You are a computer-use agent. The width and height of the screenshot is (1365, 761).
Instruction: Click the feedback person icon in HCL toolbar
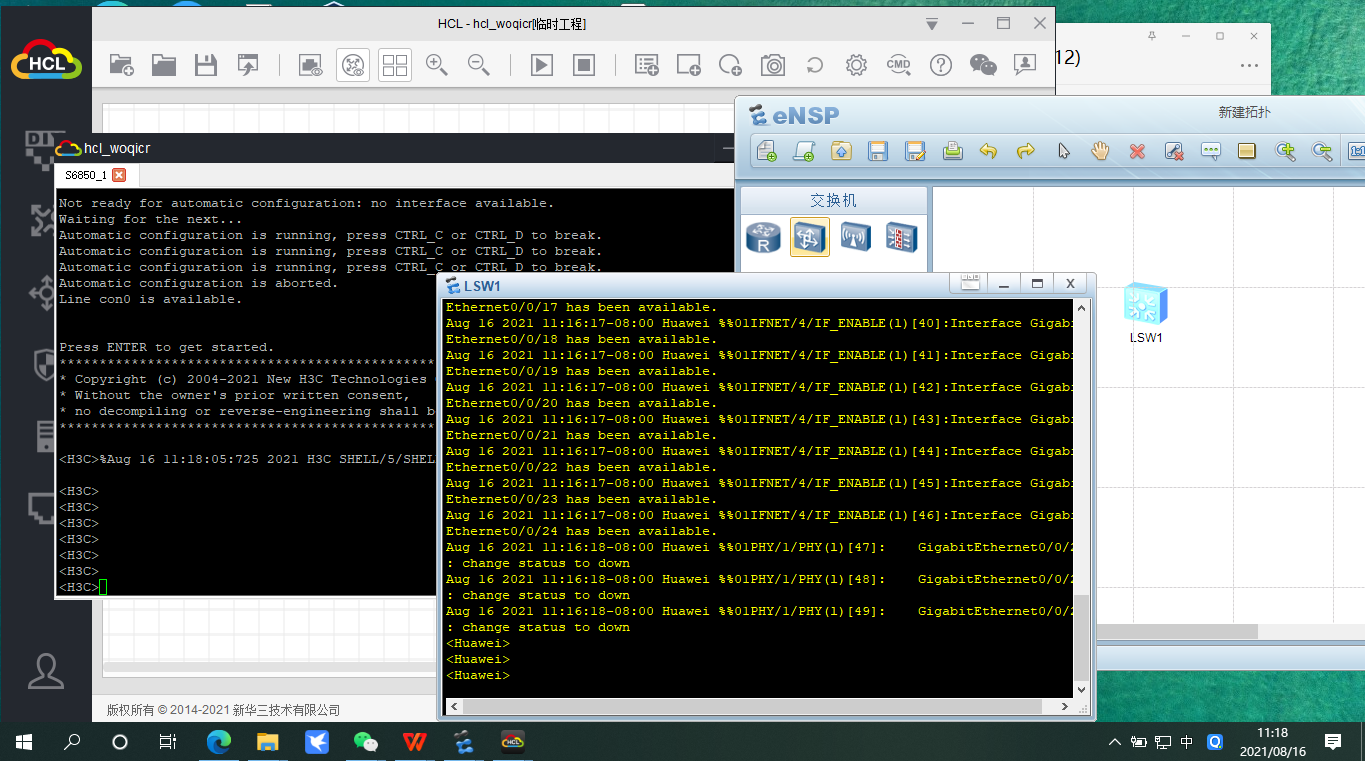click(x=1025, y=65)
